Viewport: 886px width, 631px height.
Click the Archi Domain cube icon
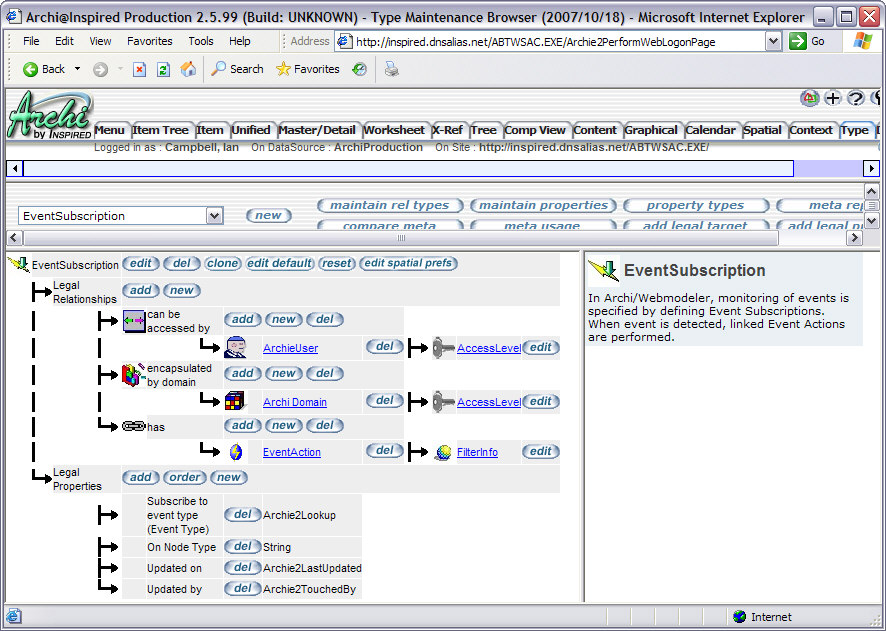[236, 402]
